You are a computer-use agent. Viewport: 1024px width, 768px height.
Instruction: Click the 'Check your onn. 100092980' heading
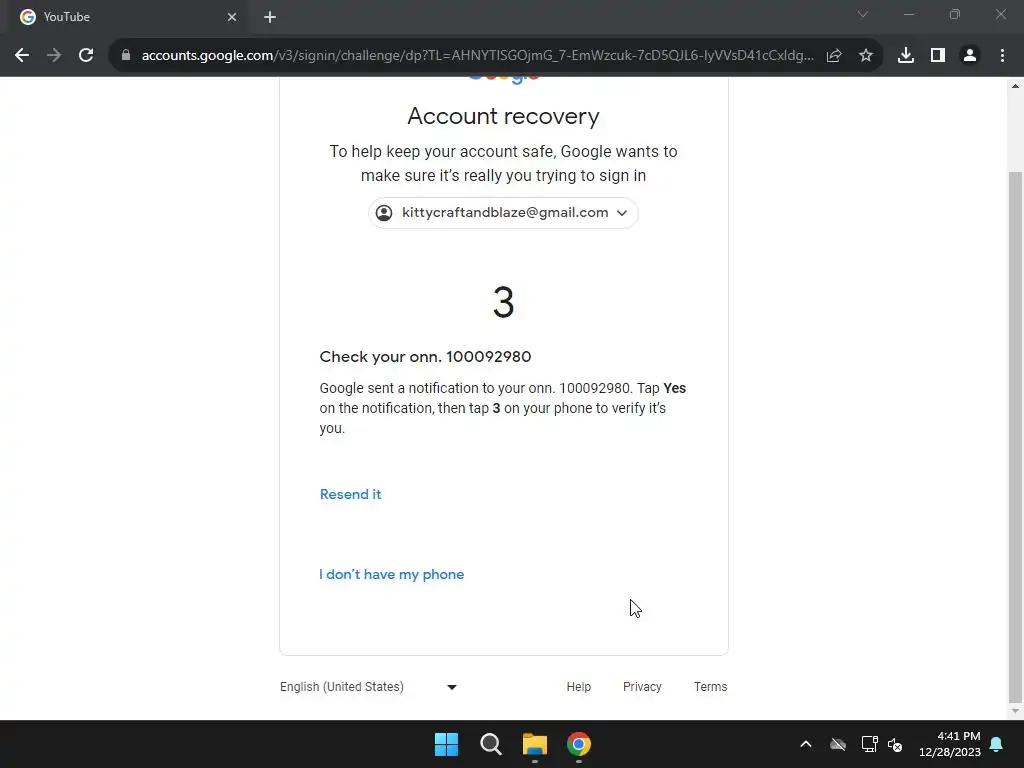point(425,357)
